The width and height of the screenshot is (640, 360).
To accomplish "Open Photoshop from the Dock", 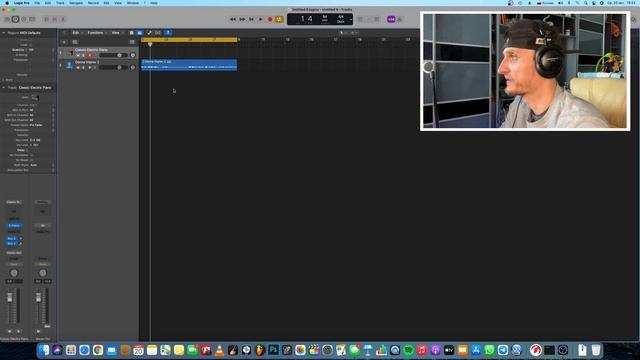I will (273, 350).
